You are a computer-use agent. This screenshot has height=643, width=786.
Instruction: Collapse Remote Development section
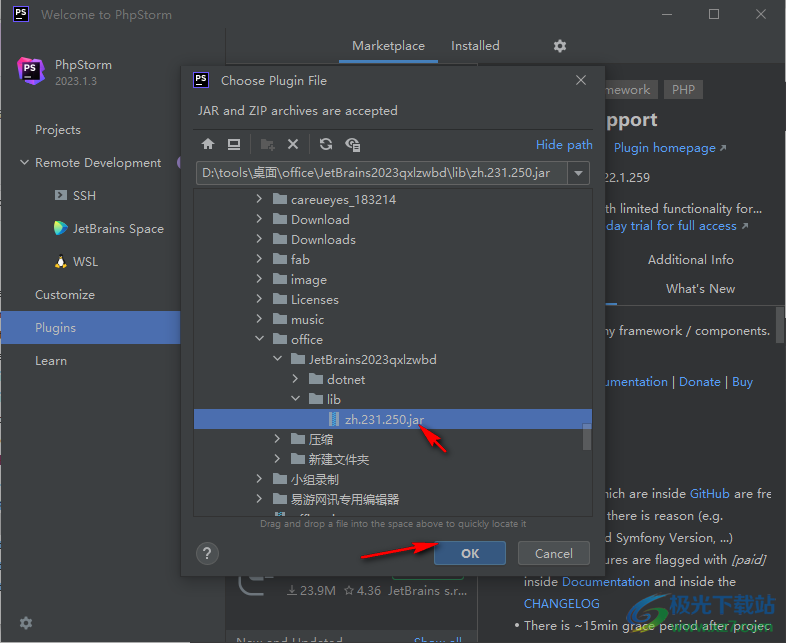click(24, 162)
